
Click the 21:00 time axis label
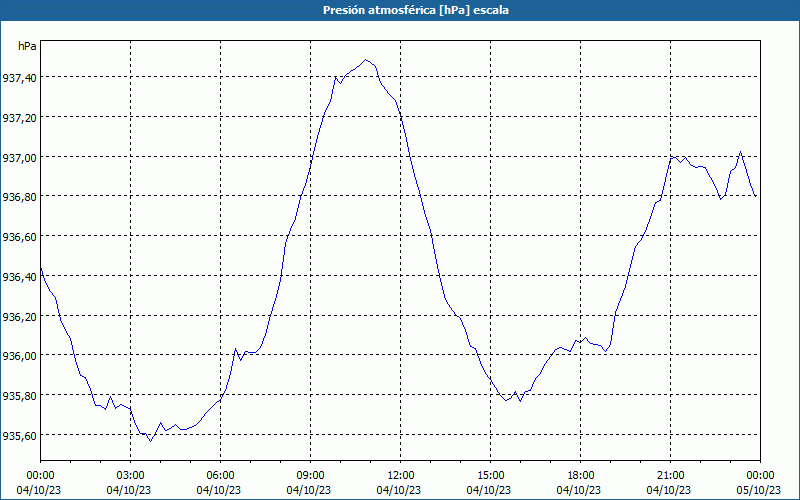tap(670, 476)
